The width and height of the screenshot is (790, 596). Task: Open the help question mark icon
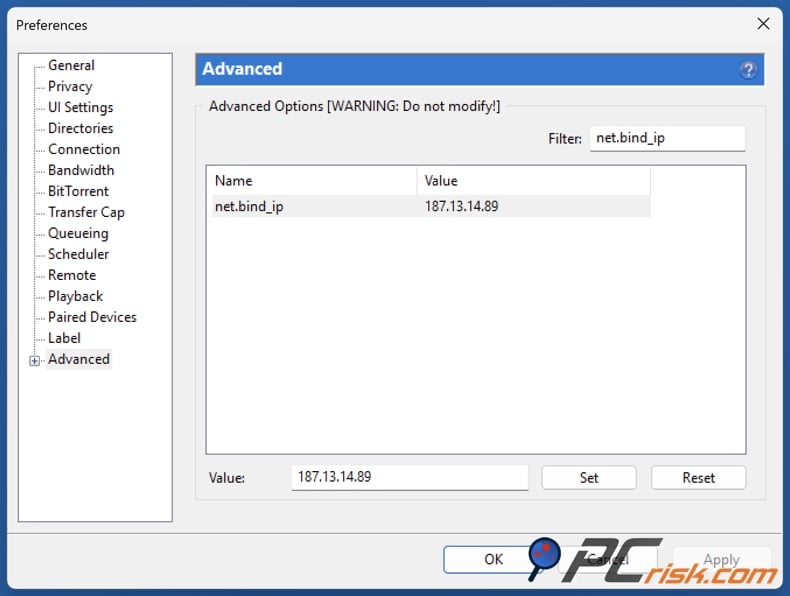748,70
